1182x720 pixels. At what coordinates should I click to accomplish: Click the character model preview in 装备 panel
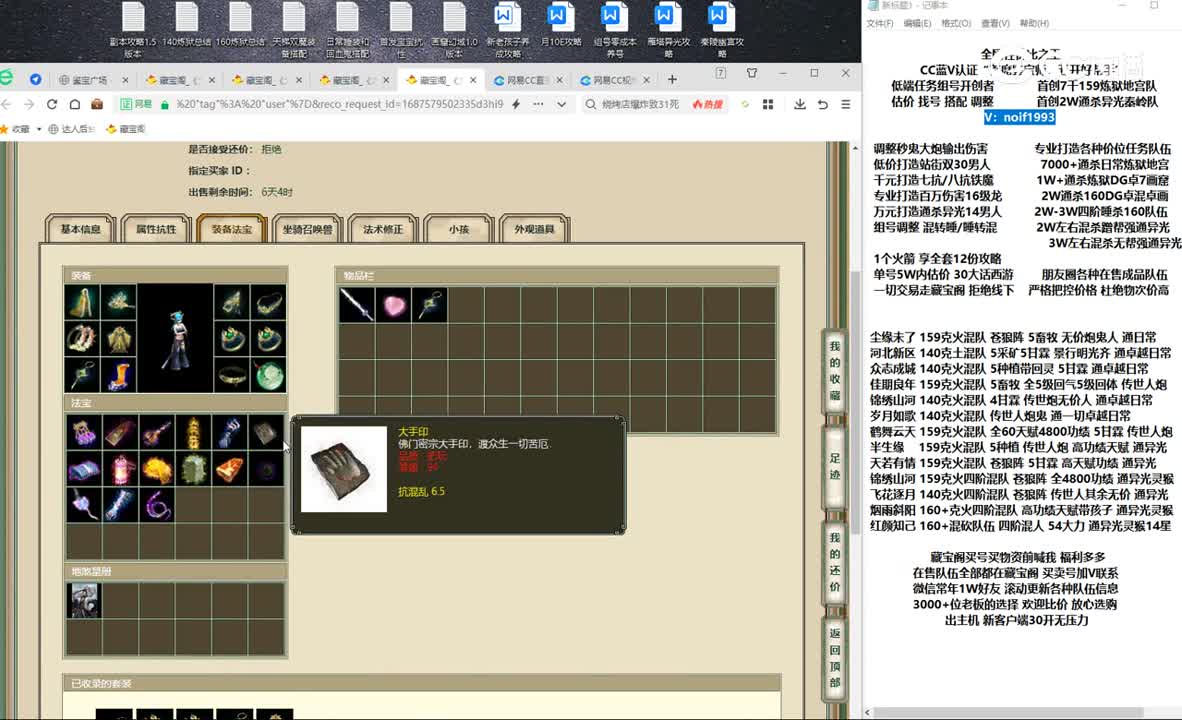point(176,339)
